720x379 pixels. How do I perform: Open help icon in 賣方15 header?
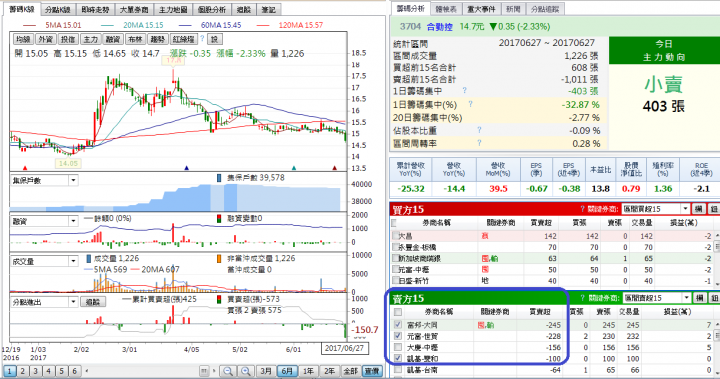click(583, 298)
